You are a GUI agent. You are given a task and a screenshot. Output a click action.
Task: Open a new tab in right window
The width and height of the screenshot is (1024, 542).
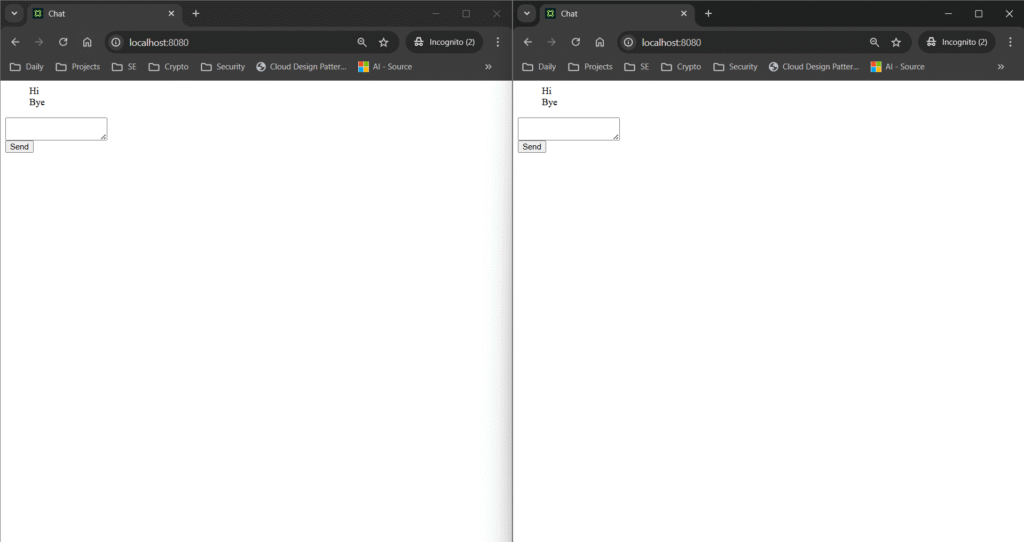[708, 13]
